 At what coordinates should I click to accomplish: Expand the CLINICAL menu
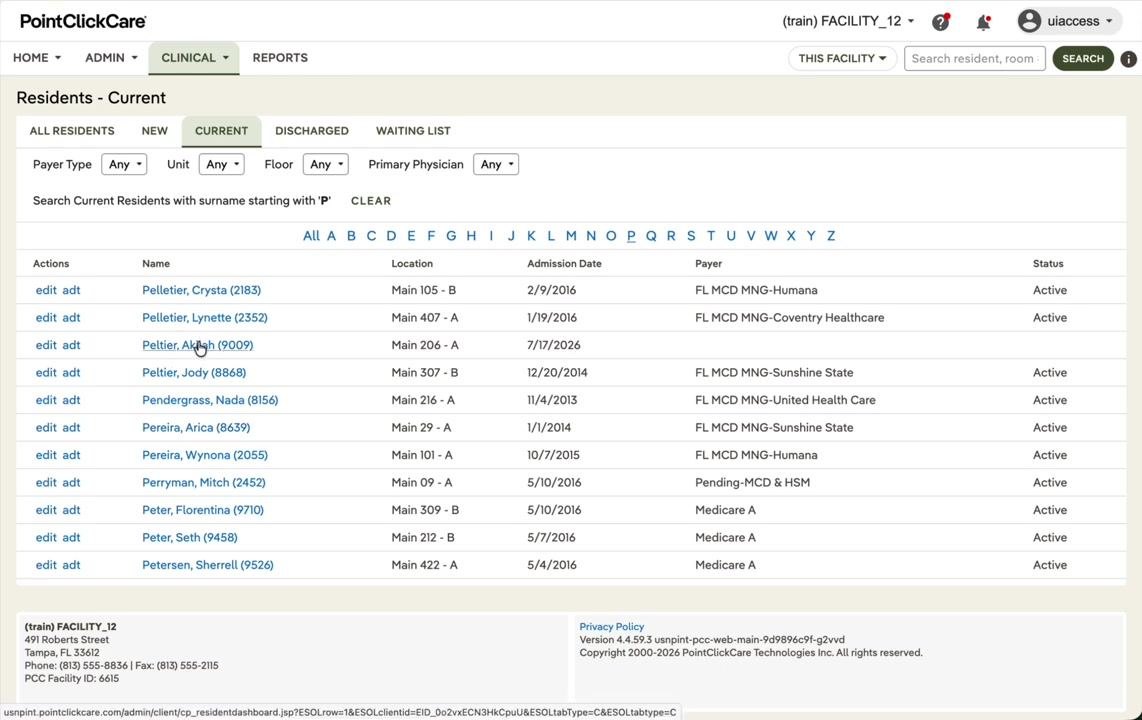(194, 58)
